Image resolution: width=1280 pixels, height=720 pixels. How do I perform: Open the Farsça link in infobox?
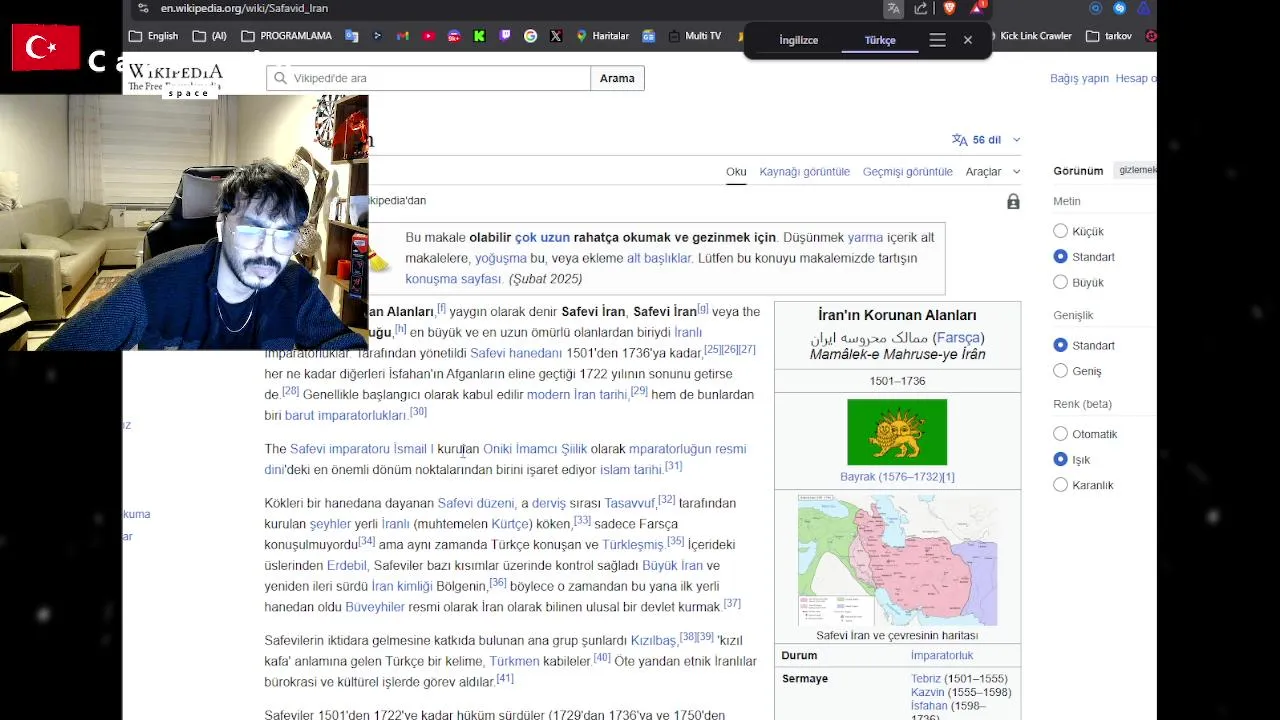[958, 338]
